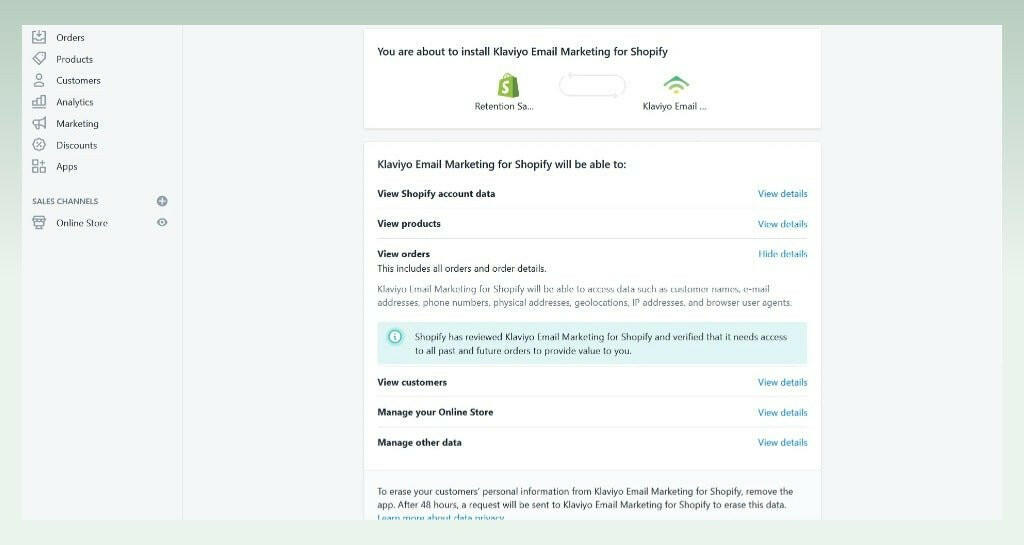The width and height of the screenshot is (1024, 545).
Task: Click the Shopify bag logo
Action: [x=509, y=84]
